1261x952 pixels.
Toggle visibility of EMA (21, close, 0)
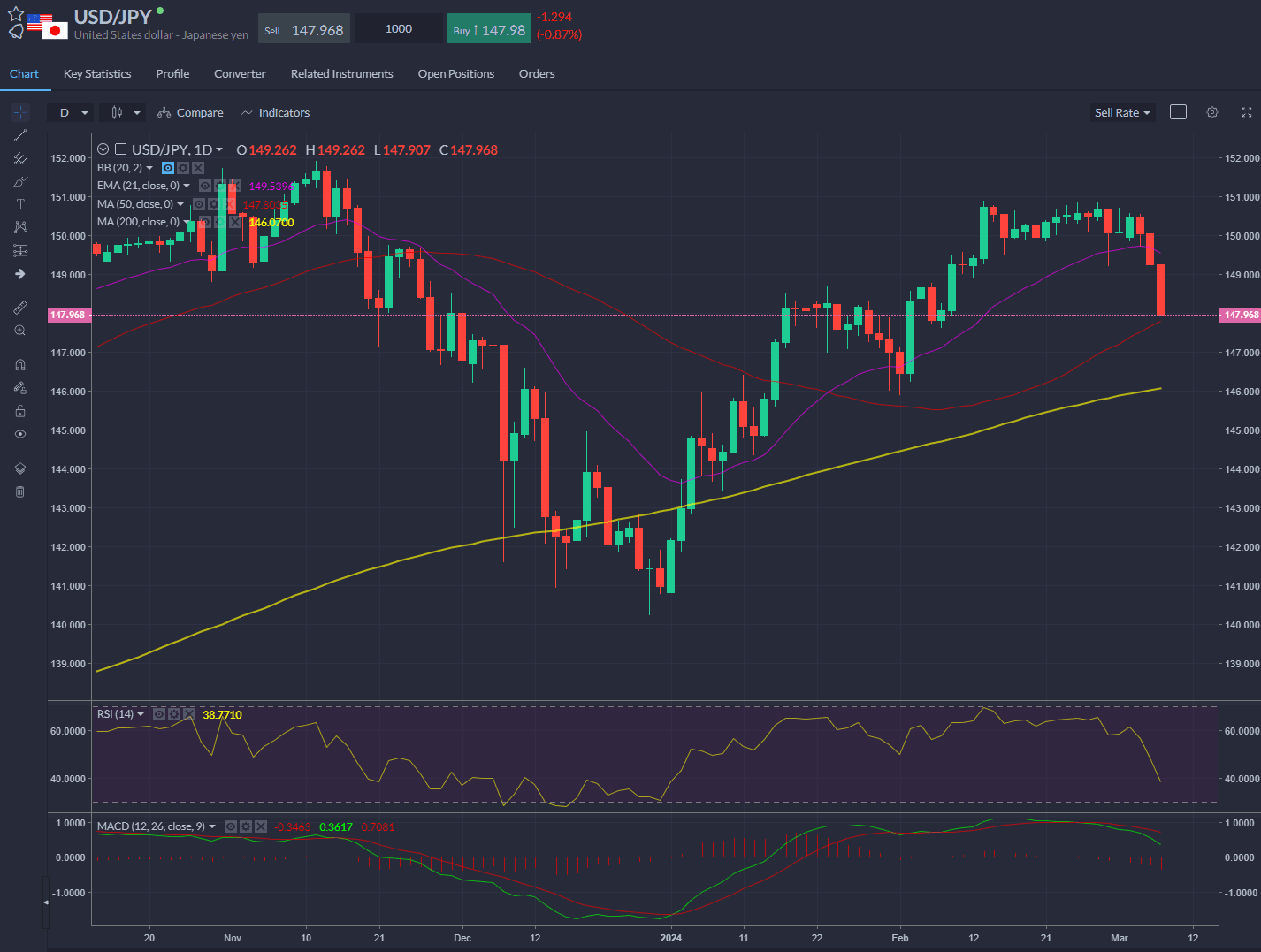[x=204, y=185]
